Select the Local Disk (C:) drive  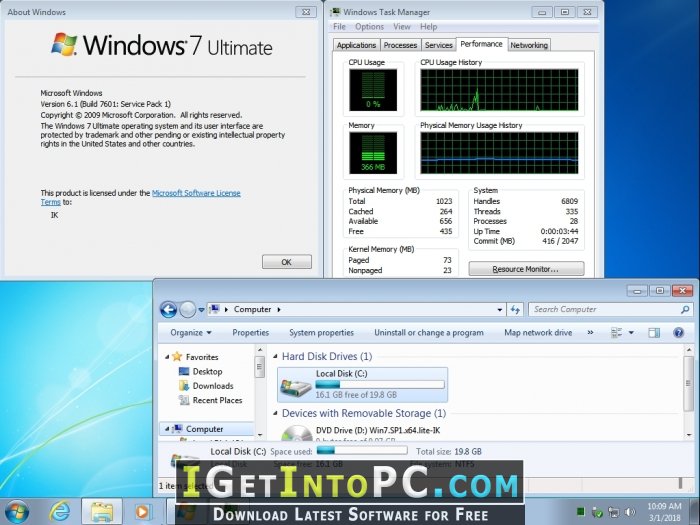[x=362, y=384]
